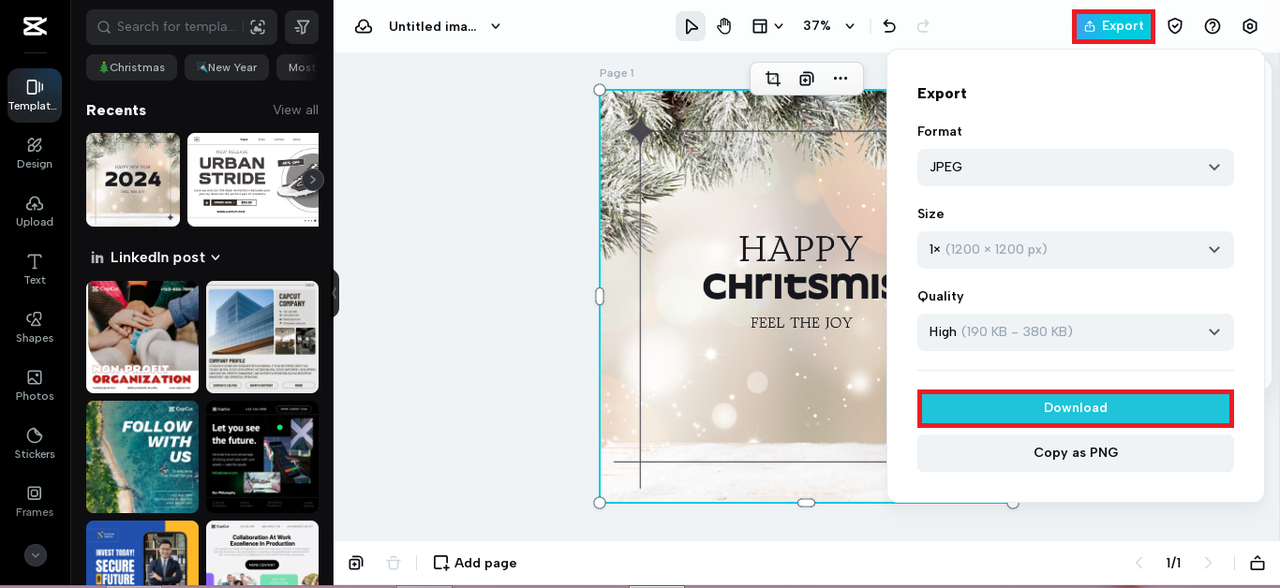Viewport: 1280px width, 588px height.
Task: Click Add page button
Action: (475, 563)
